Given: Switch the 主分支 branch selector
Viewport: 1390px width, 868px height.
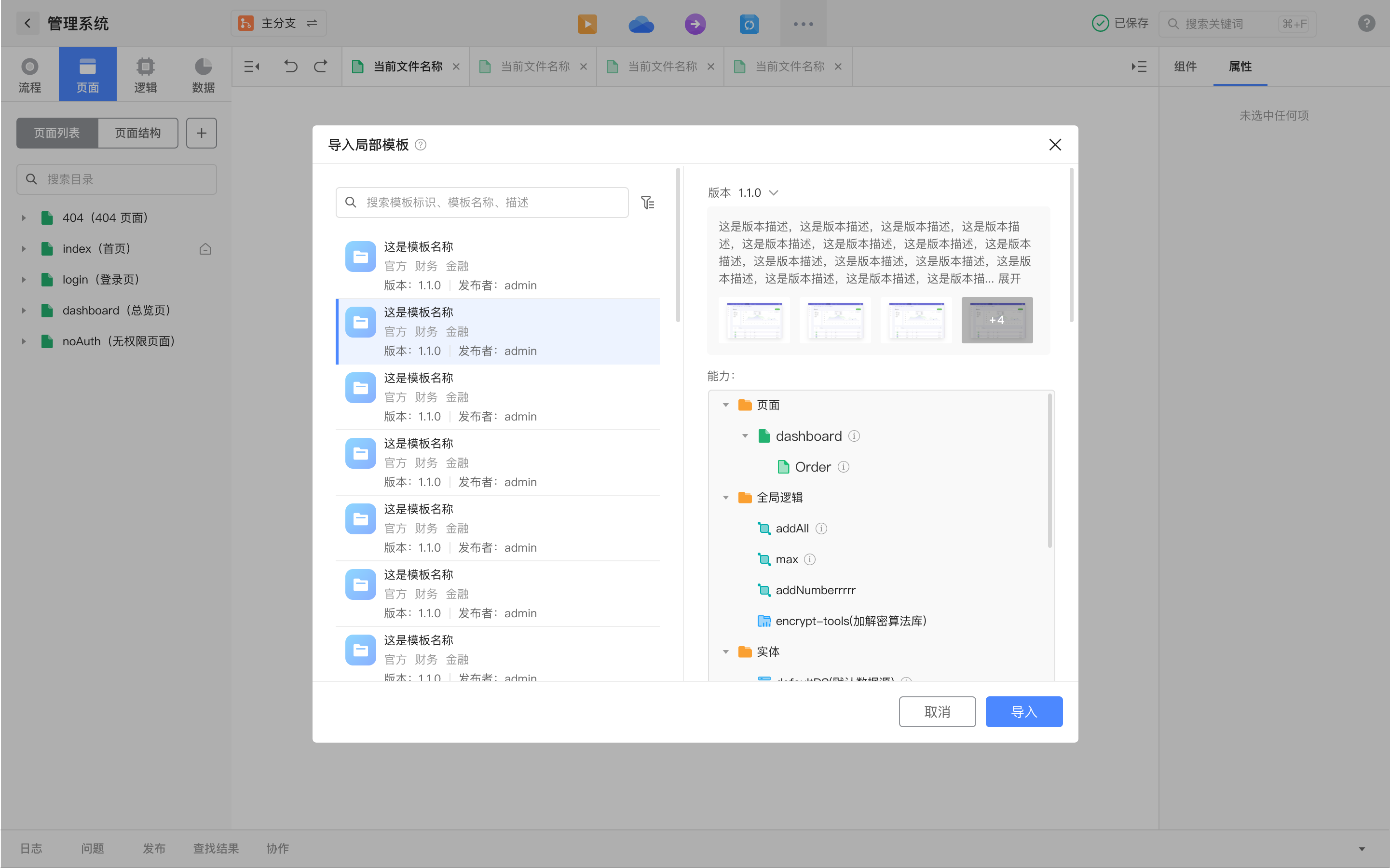Looking at the screenshot, I should pyautogui.click(x=278, y=24).
